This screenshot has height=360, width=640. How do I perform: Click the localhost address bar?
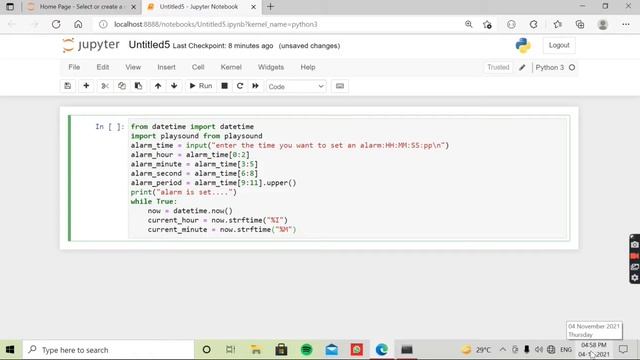pos(216,24)
